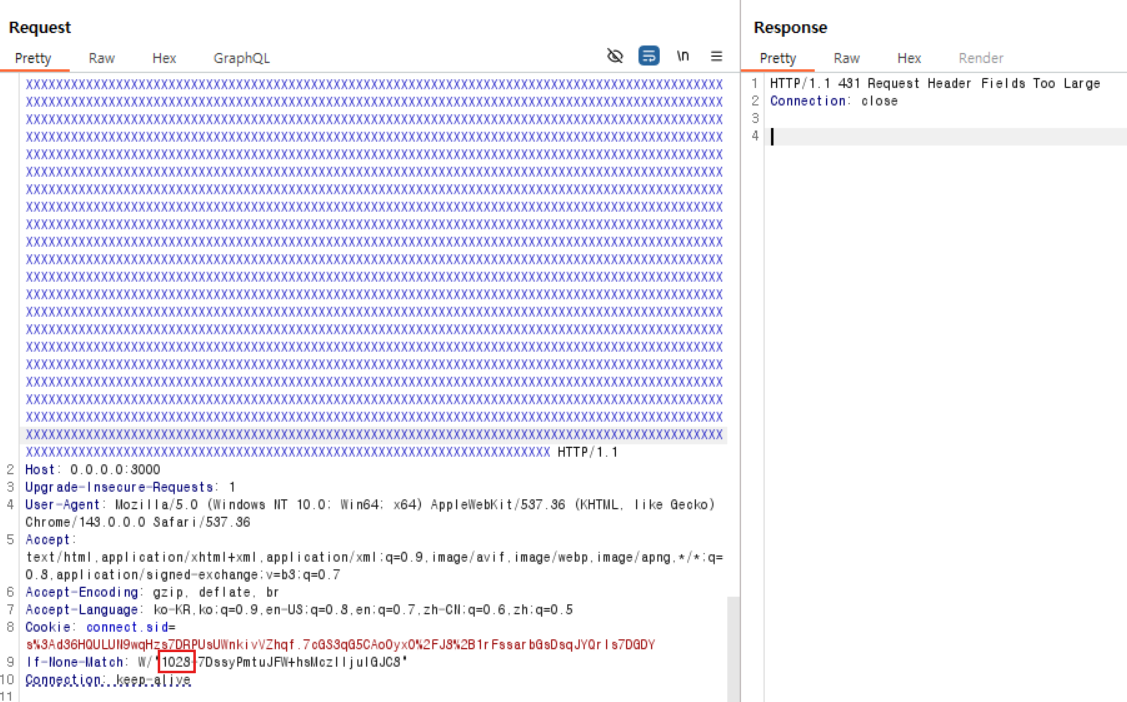Viewport: 1127px width, 702px height.
Task: Open the Render tab in the Response panel
Action: pyautogui.click(x=980, y=58)
